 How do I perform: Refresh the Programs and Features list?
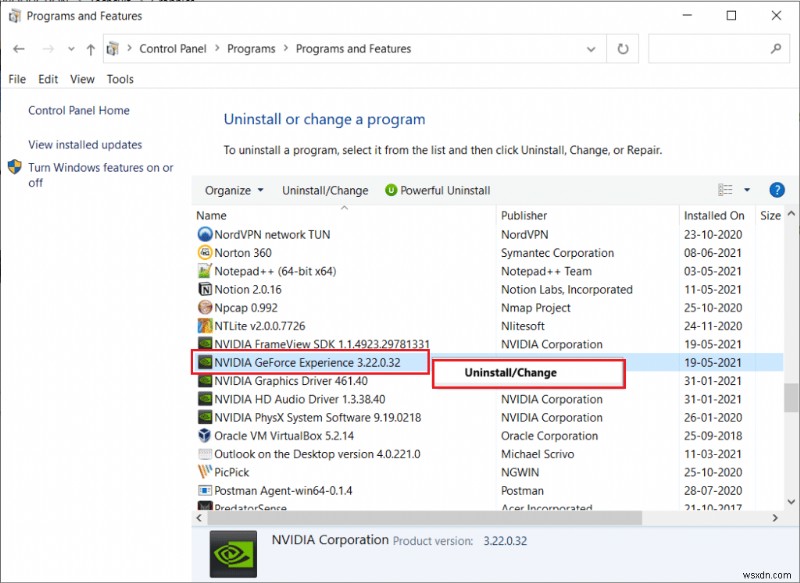coord(623,49)
